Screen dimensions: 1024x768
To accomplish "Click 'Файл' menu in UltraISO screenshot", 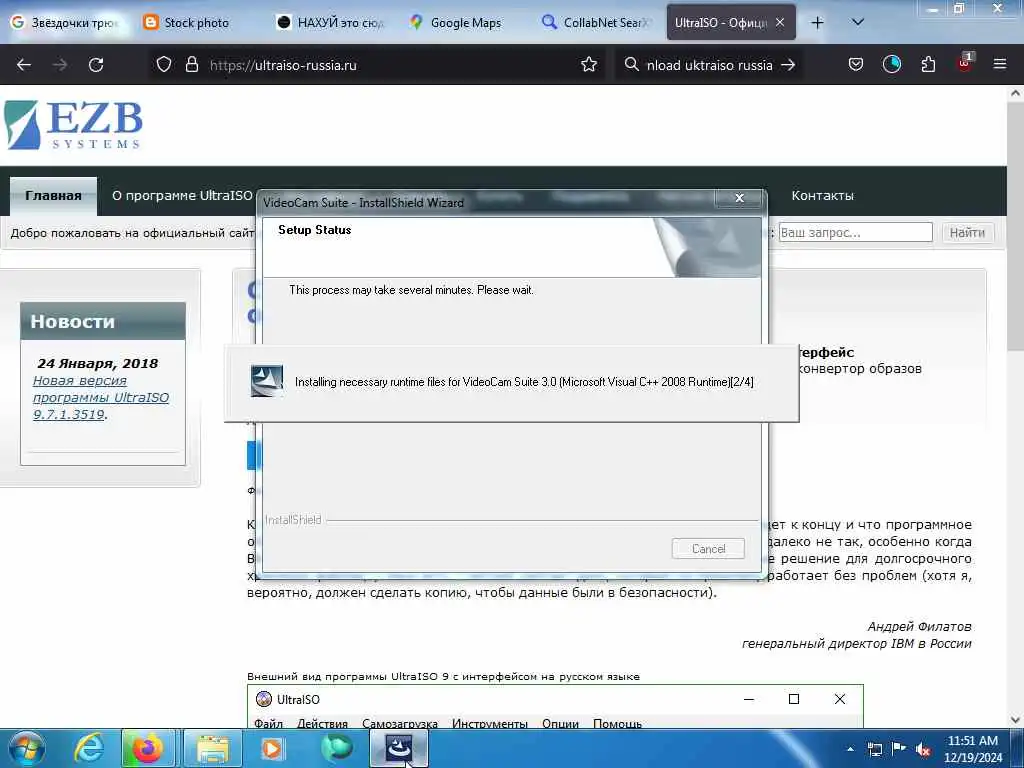I will pos(268,724).
